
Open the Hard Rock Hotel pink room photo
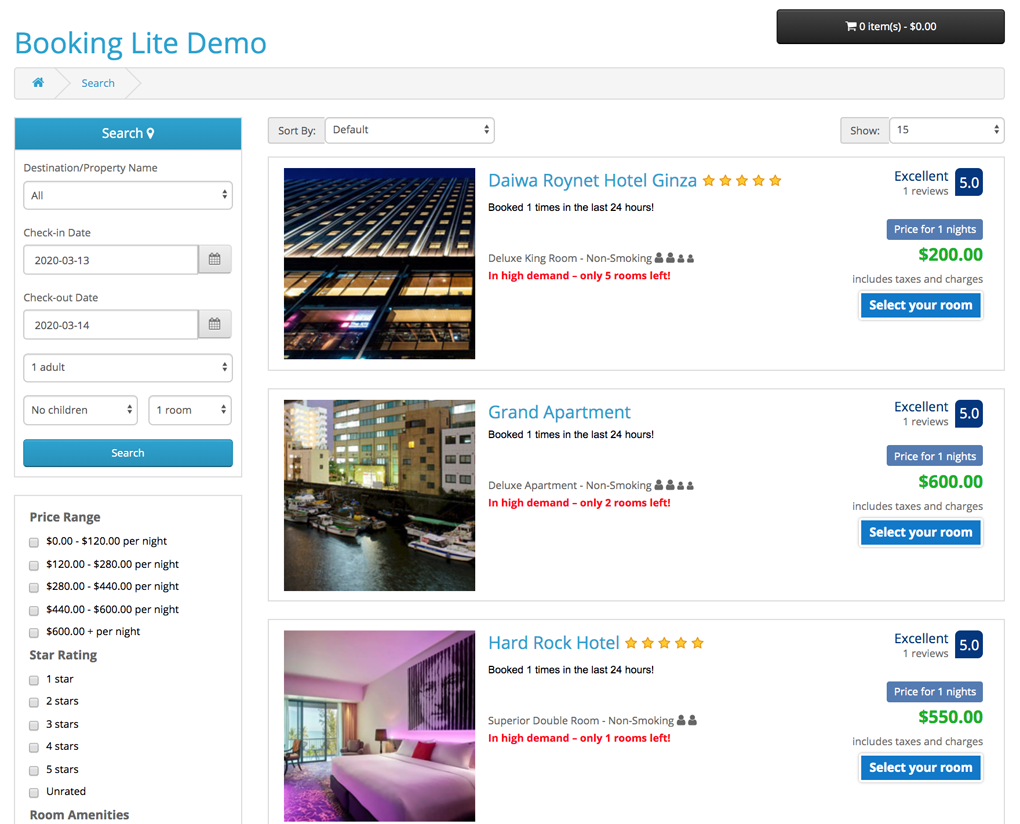click(379, 726)
